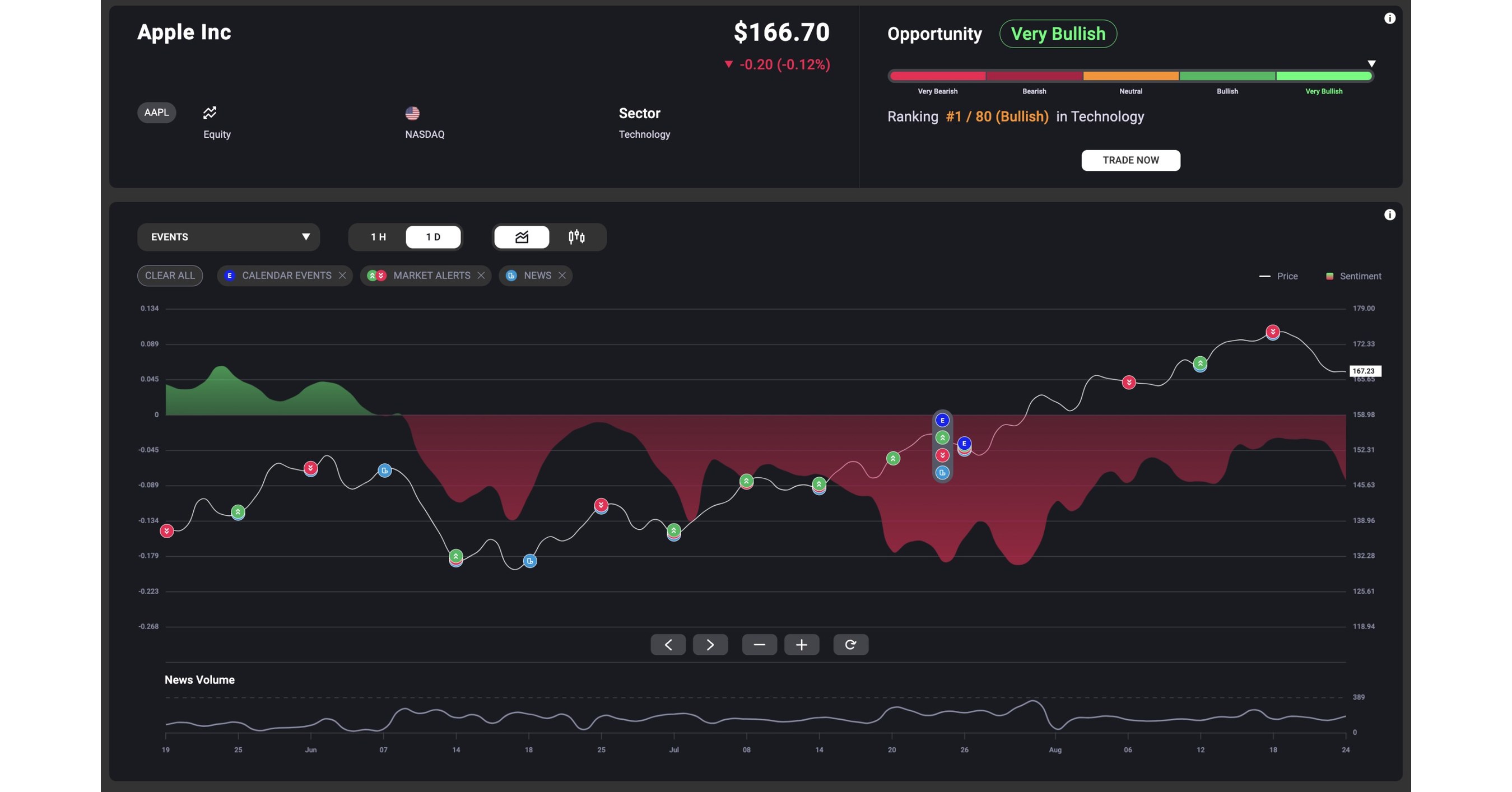Remove the MARKET ALERTS filter chip

click(481, 275)
